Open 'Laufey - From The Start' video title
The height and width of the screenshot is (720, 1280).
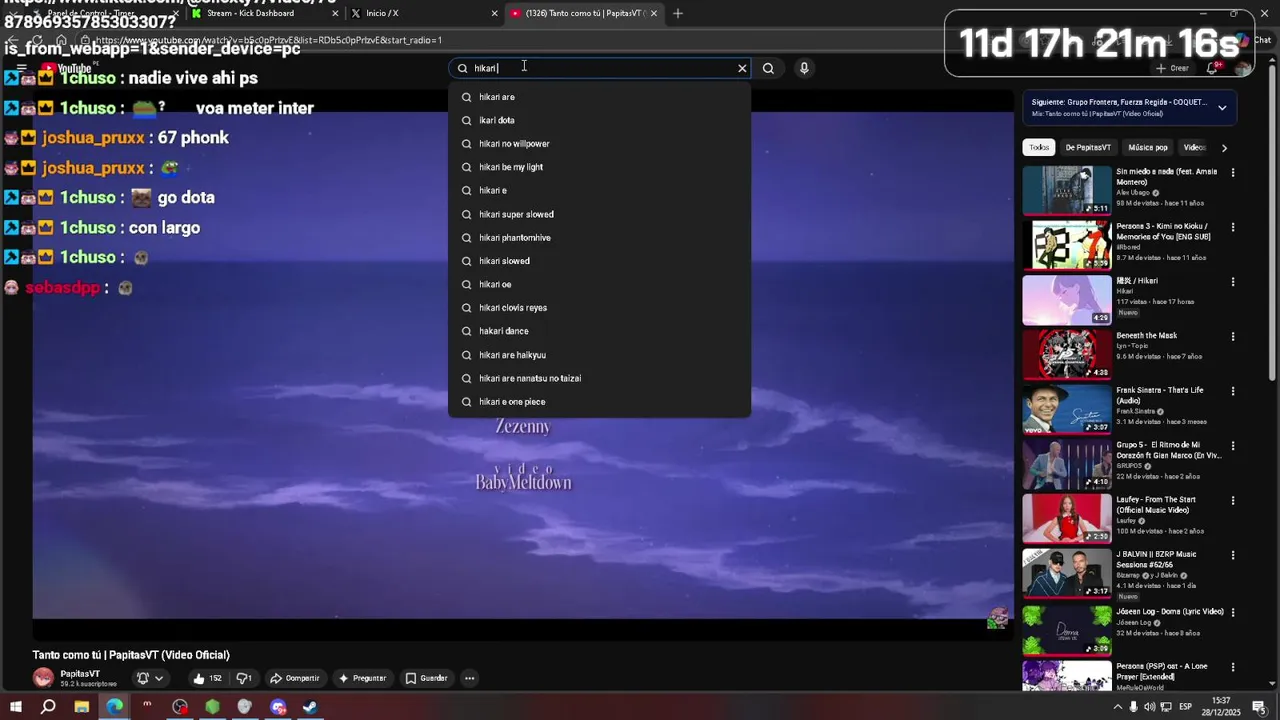(1156, 505)
